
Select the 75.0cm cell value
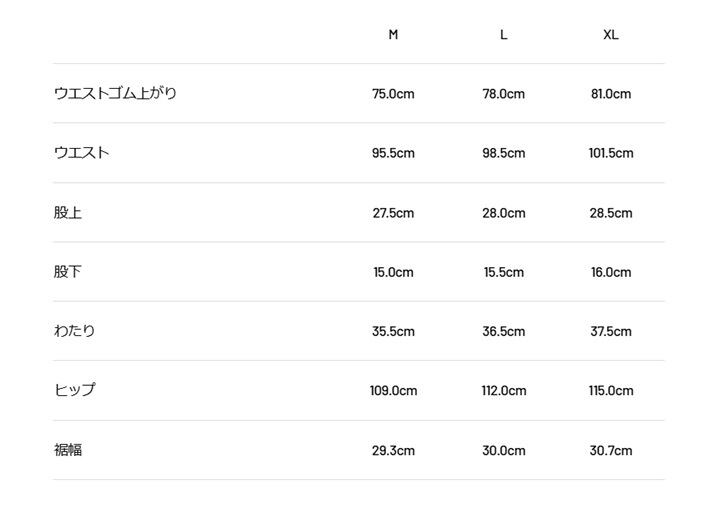click(393, 94)
